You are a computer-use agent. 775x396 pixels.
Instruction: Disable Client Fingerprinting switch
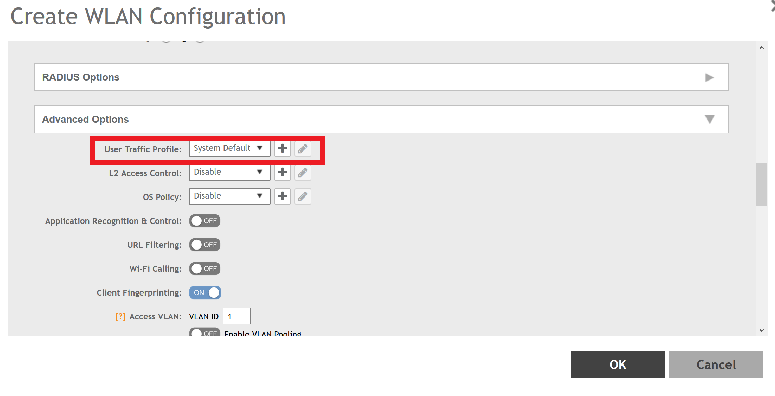[205, 293]
